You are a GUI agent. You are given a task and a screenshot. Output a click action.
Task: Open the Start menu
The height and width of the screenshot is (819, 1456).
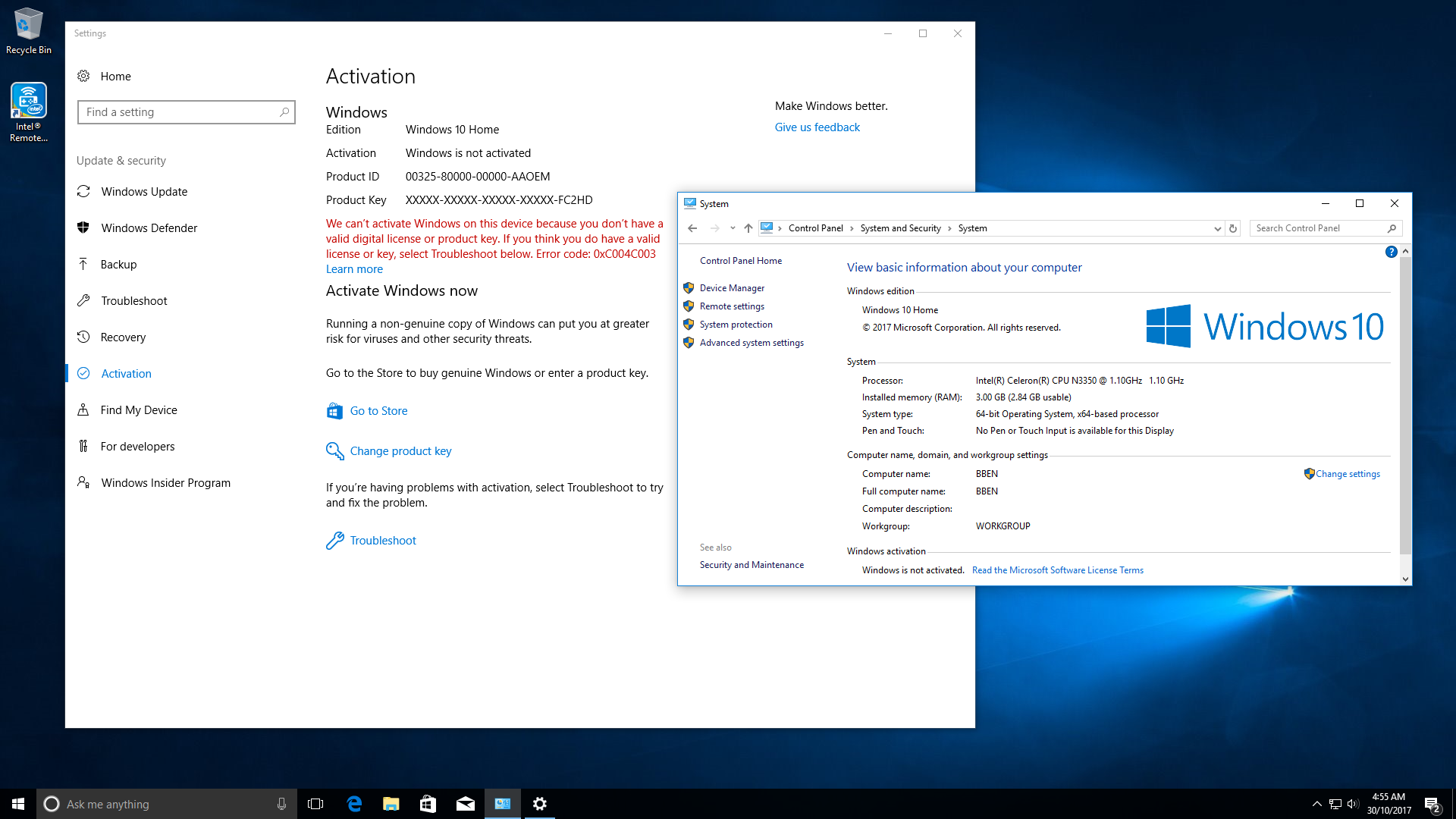(x=18, y=804)
